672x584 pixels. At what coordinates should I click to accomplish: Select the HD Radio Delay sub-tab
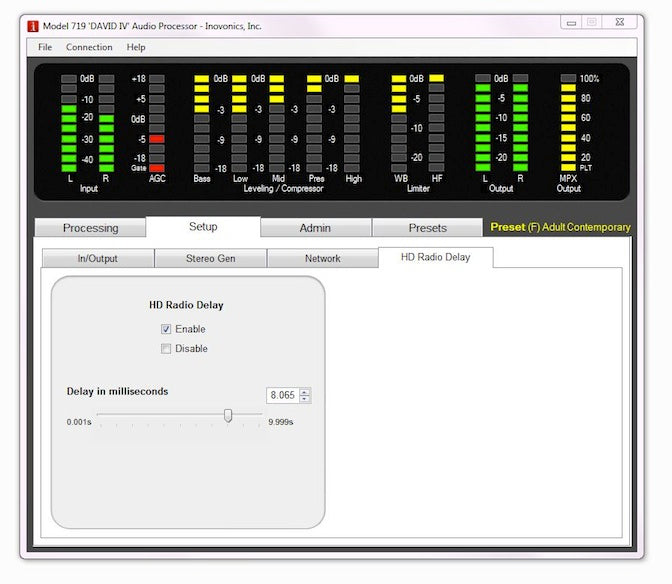[435, 257]
